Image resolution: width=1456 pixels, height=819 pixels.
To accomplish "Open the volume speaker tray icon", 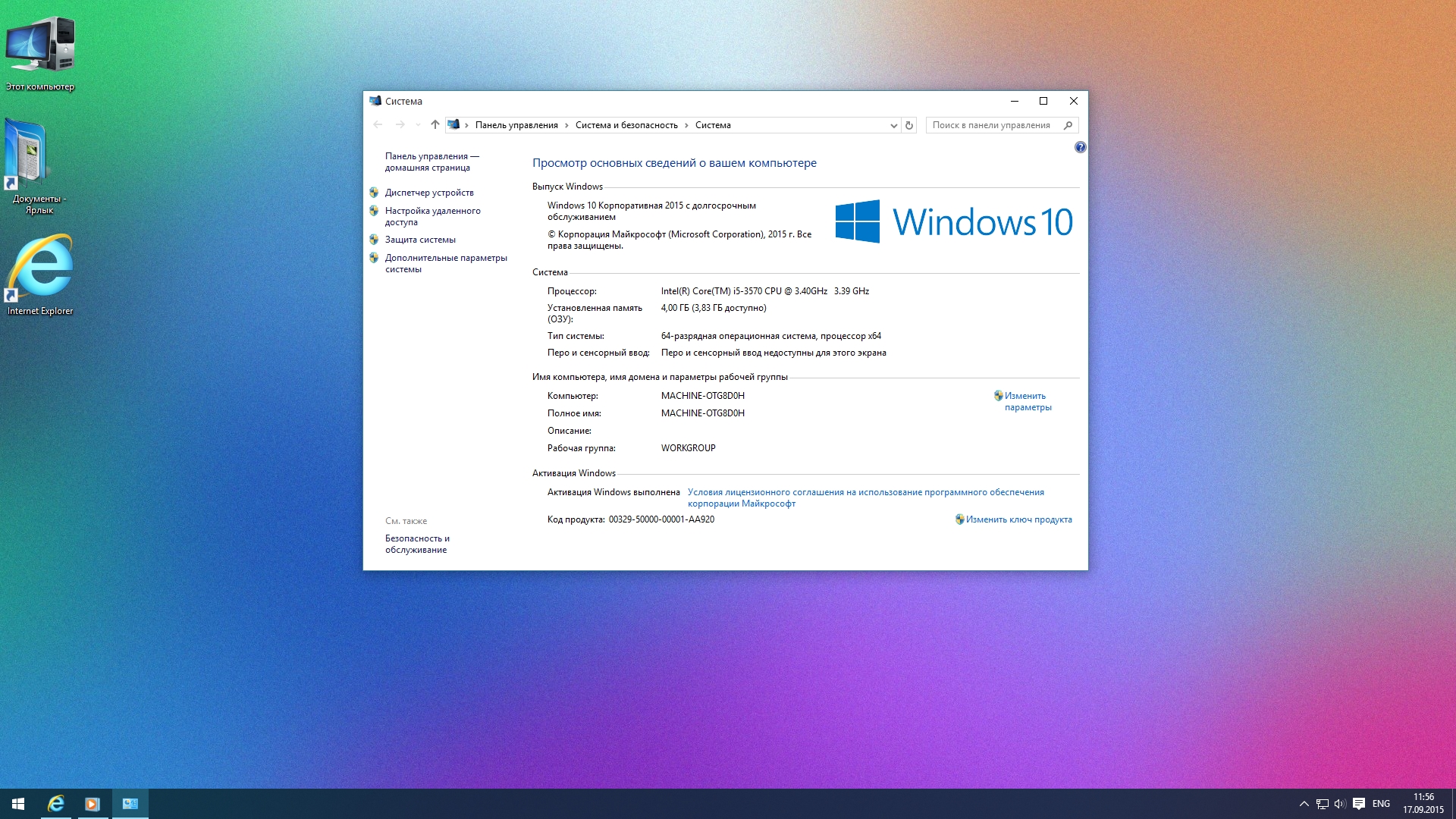I will 1340,804.
